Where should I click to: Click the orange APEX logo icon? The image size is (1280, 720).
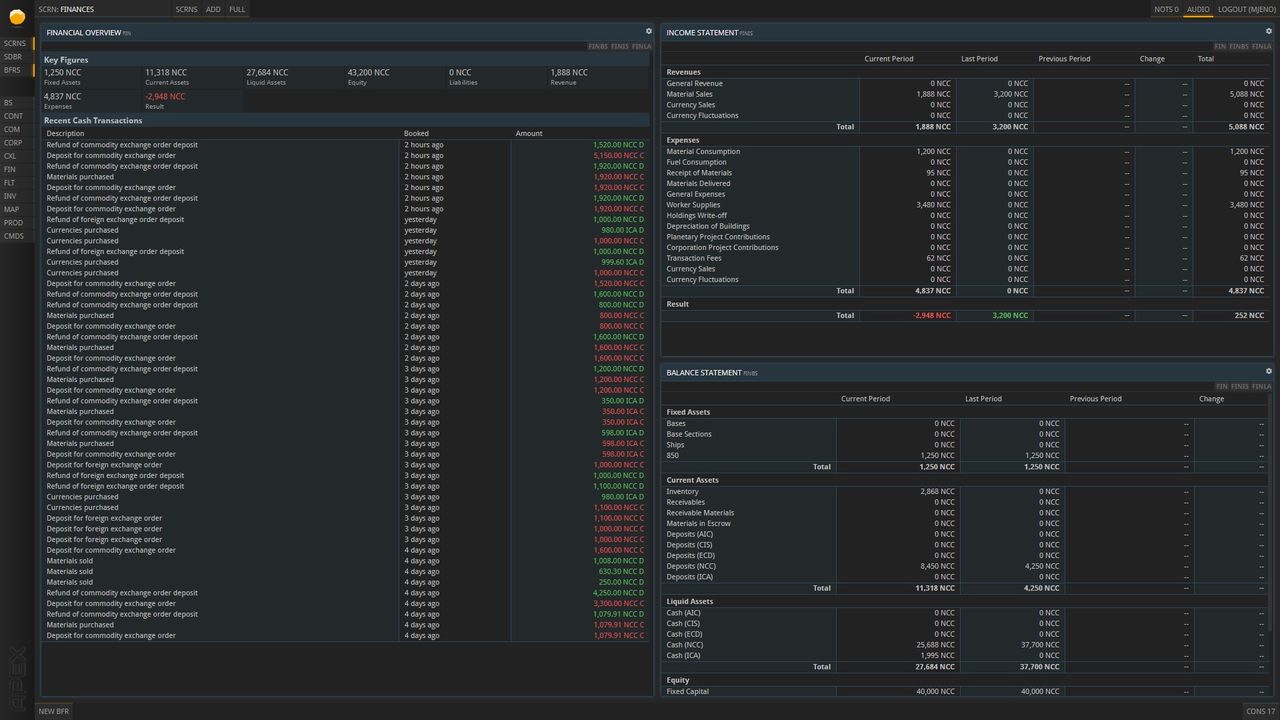(x=17, y=16)
